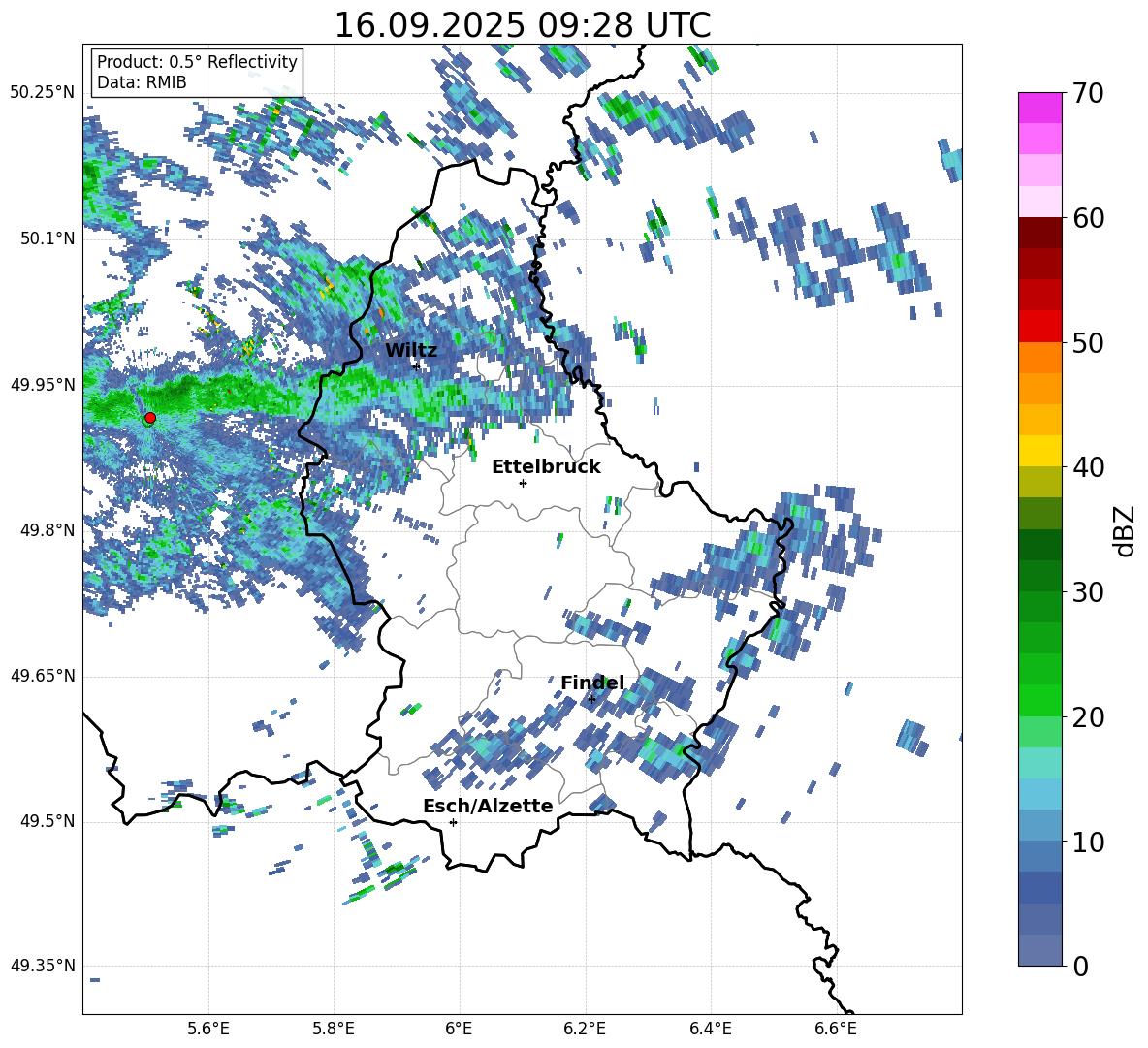Click the turquoise colorbar segment below 20
This screenshot has height=1048, width=1148.
pyautogui.click(x=1039, y=763)
